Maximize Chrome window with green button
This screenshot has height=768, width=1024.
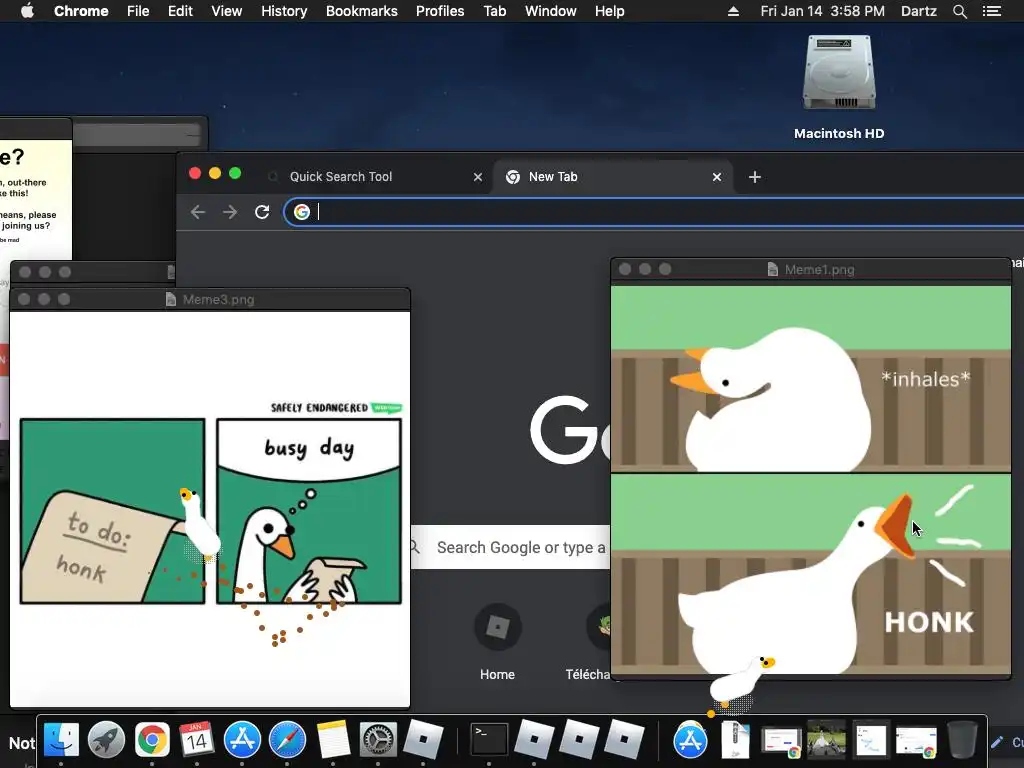click(235, 173)
